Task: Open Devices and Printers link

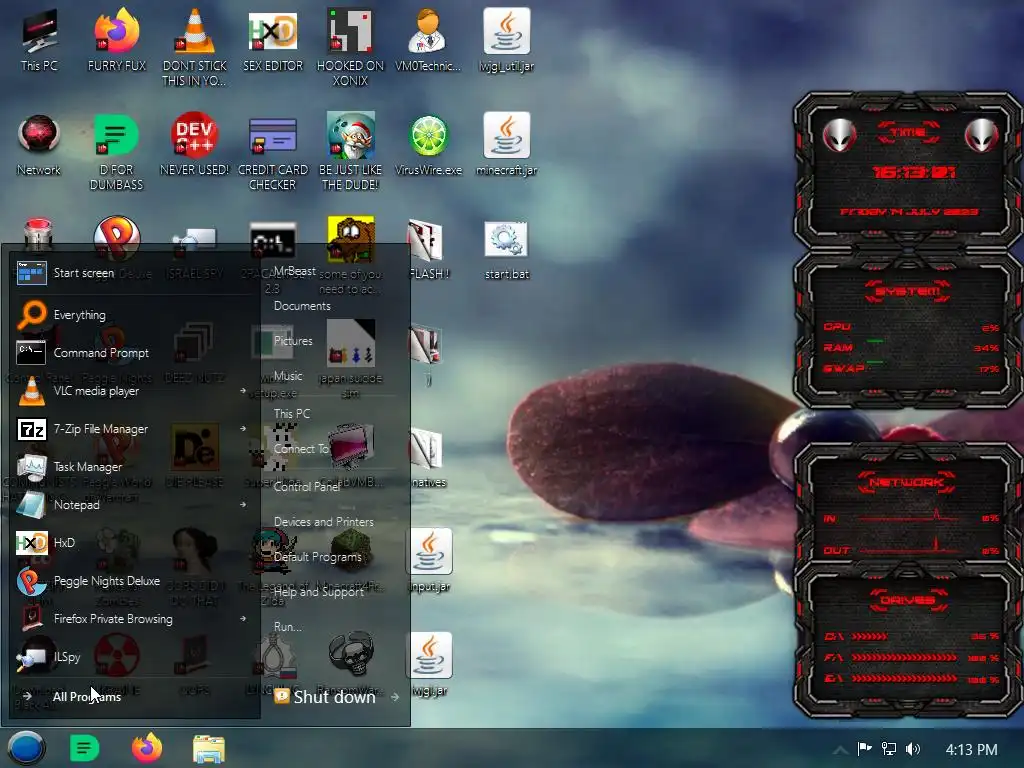Action: (x=324, y=522)
